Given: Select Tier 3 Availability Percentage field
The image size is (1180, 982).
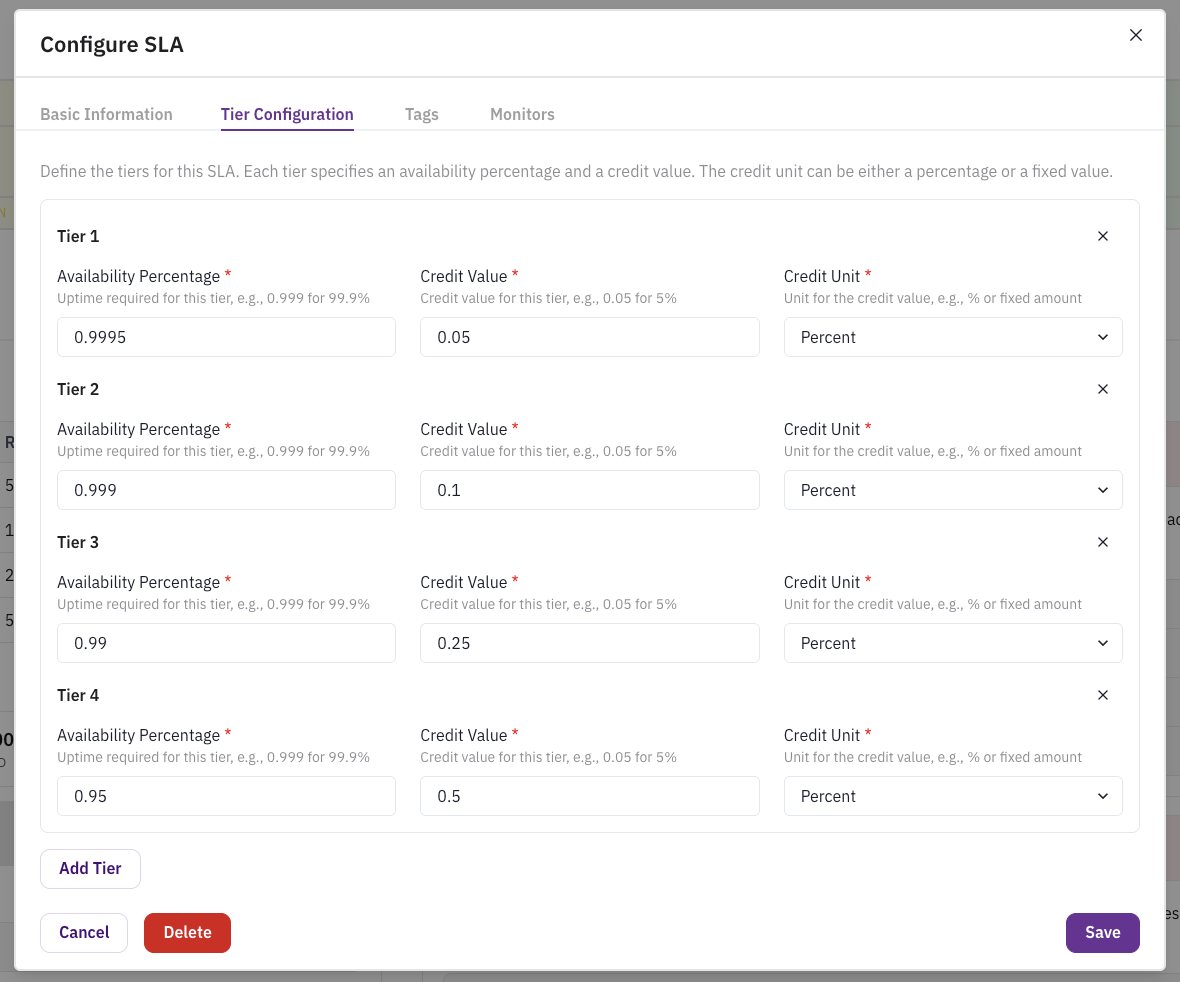Looking at the screenshot, I should tap(226, 644).
